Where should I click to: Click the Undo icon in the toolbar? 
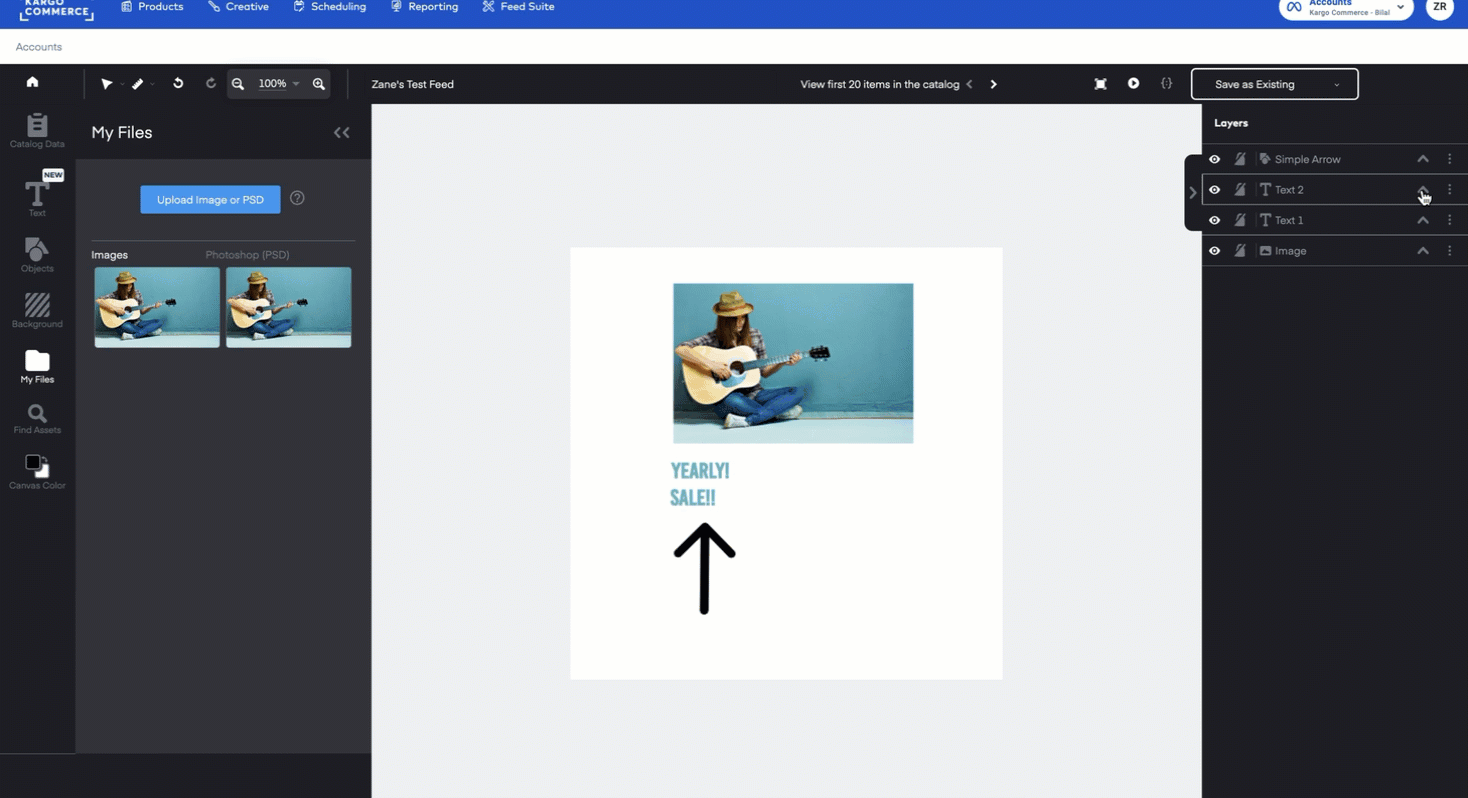coord(178,84)
